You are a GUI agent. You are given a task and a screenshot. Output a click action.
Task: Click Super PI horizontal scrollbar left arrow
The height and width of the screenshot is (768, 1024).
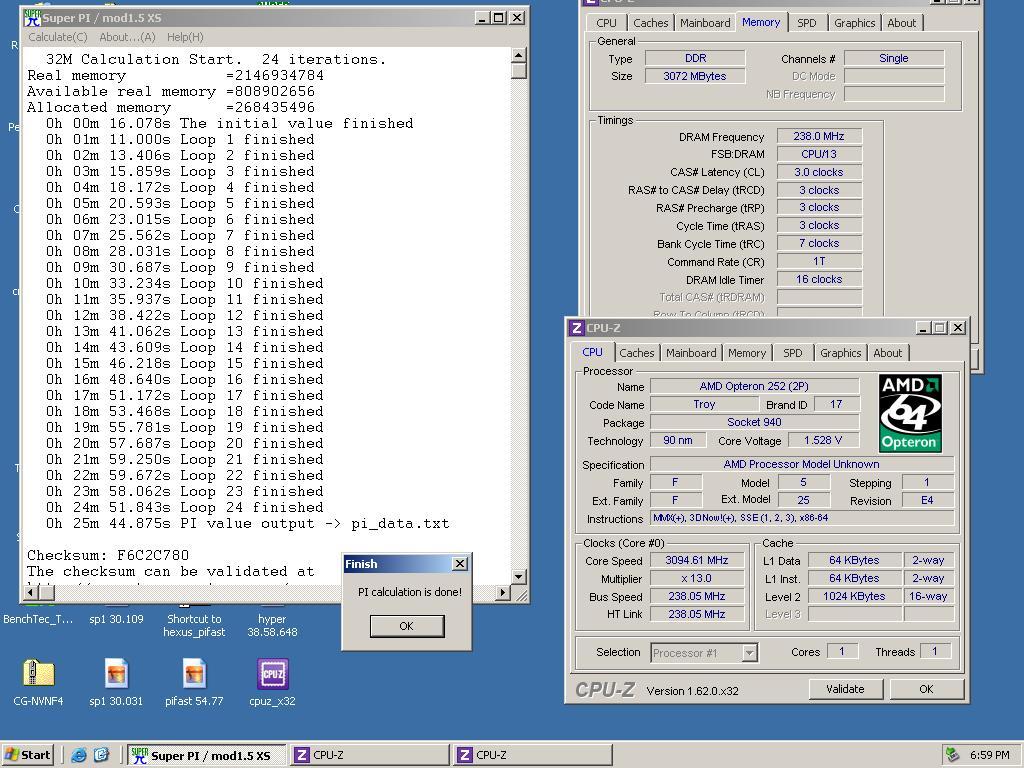click(31, 592)
